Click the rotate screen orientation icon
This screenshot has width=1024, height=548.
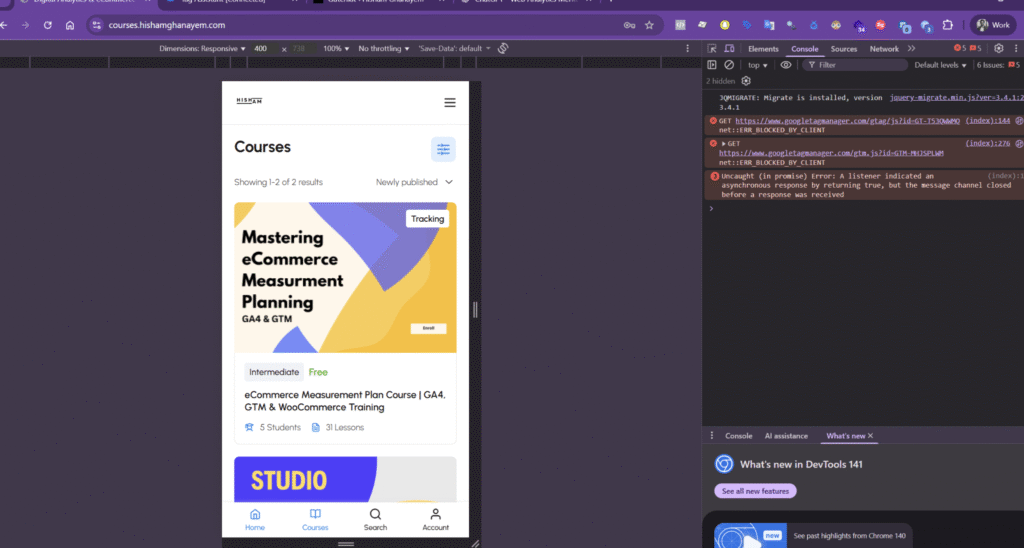[x=503, y=48]
